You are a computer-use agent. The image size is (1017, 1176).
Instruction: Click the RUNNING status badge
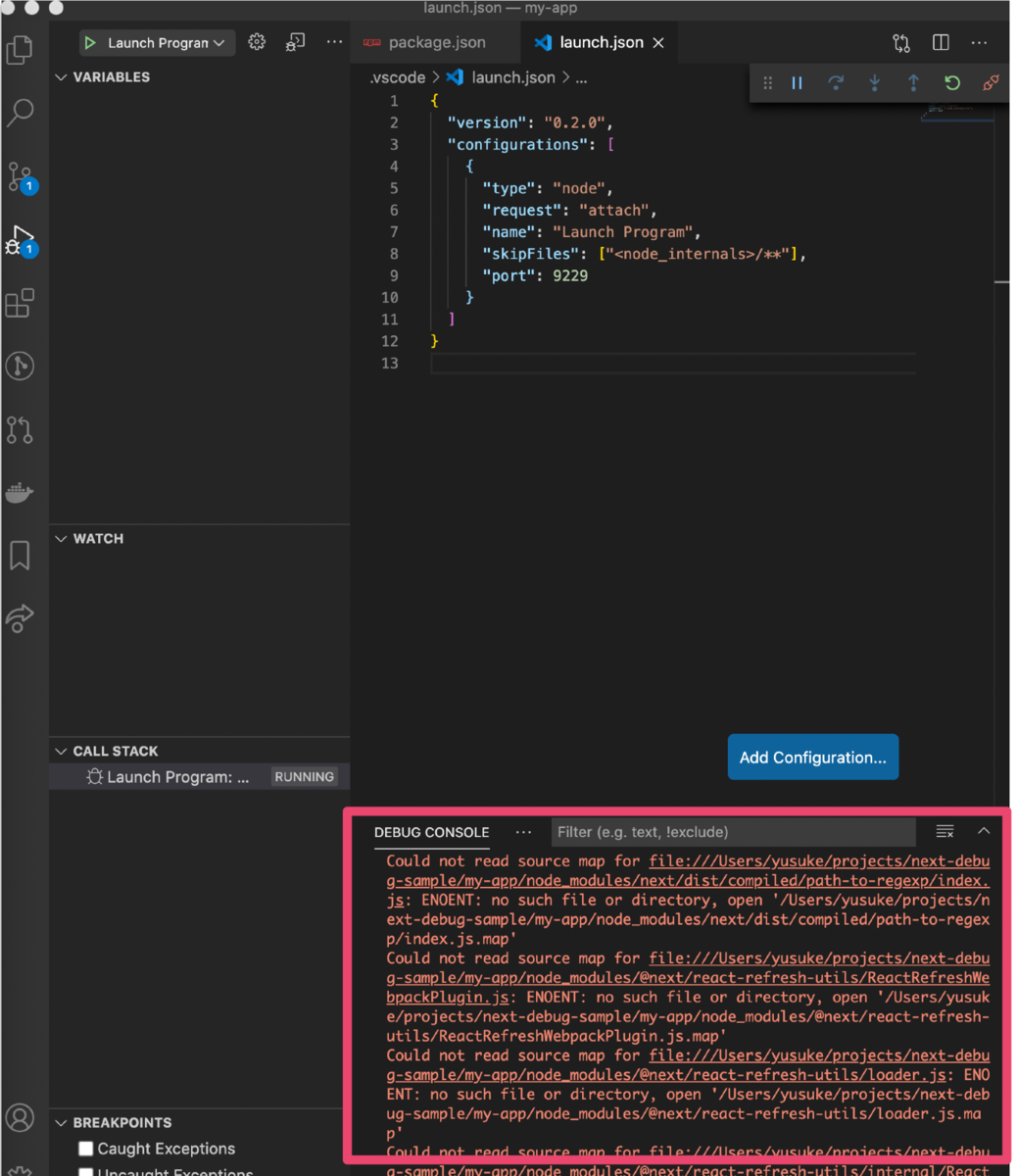[x=304, y=777]
